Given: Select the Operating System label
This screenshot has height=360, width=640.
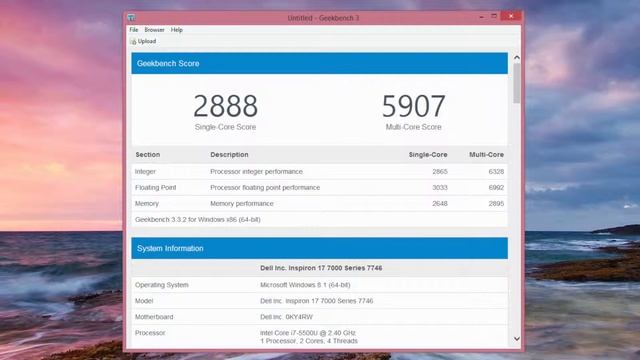Looking at the screenshot, I should (162, 285).
